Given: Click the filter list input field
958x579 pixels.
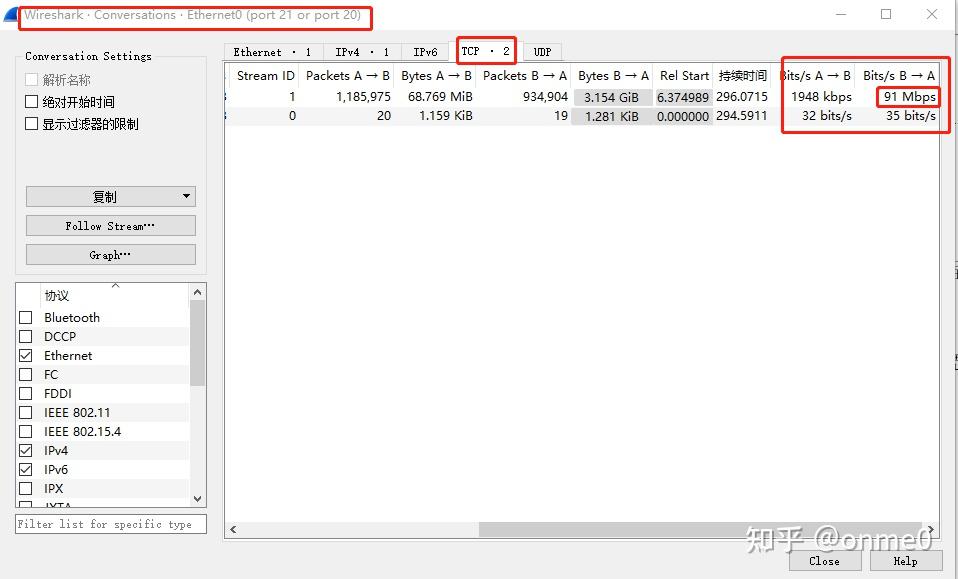Looking at the screenshot, I should [110, 523].
